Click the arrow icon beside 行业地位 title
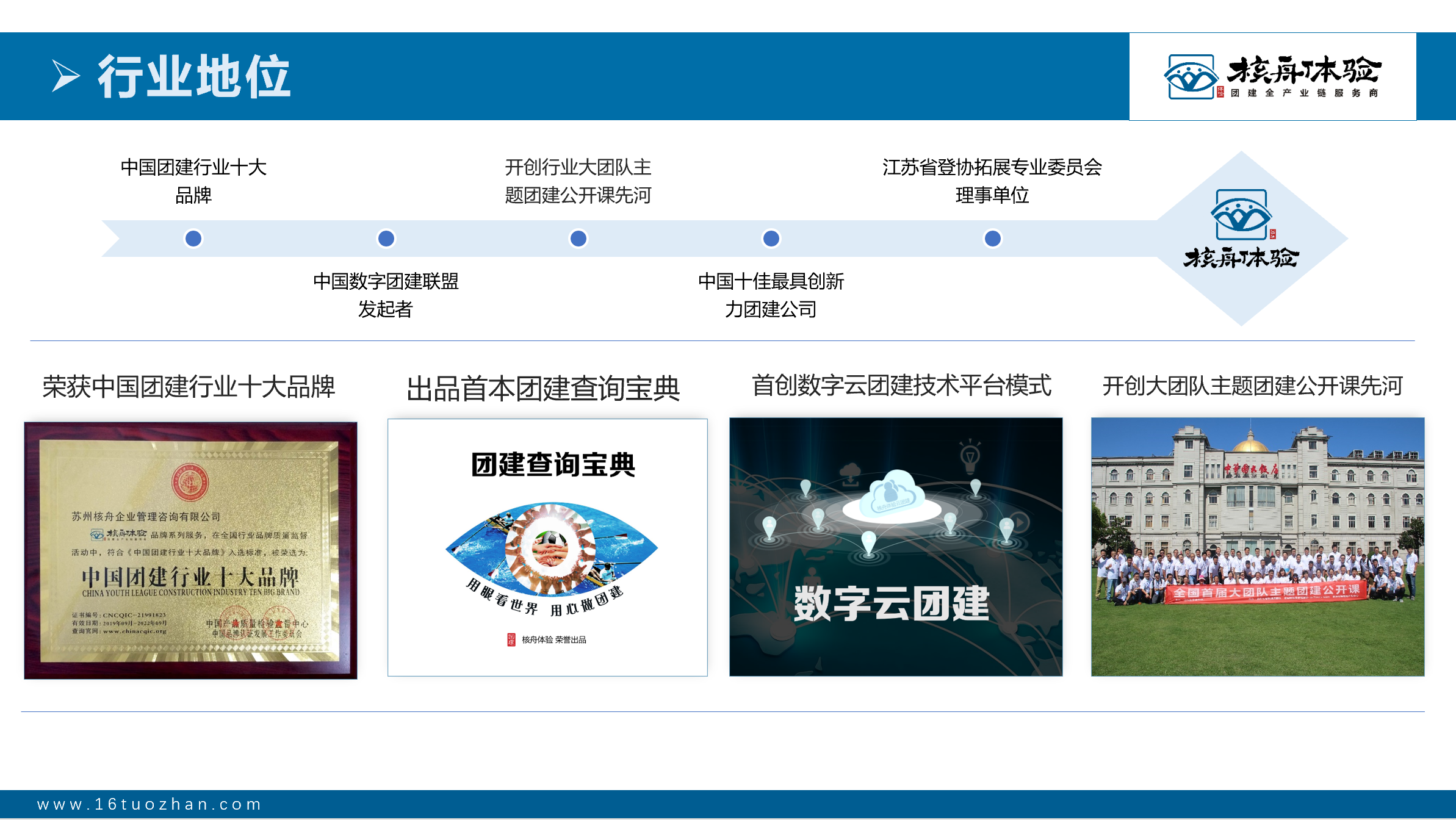The height and width of the screenshot is (820, 1456). [65, 76]
